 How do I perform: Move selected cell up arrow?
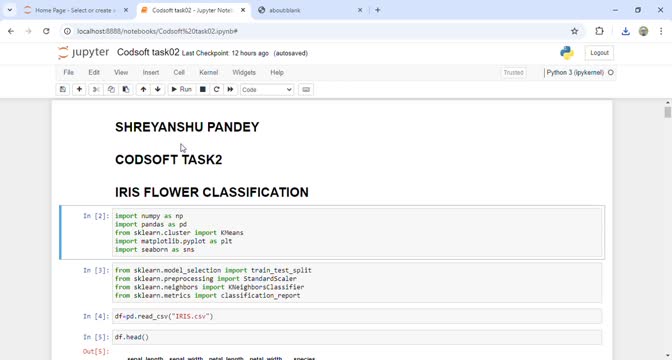pos(143,90)
